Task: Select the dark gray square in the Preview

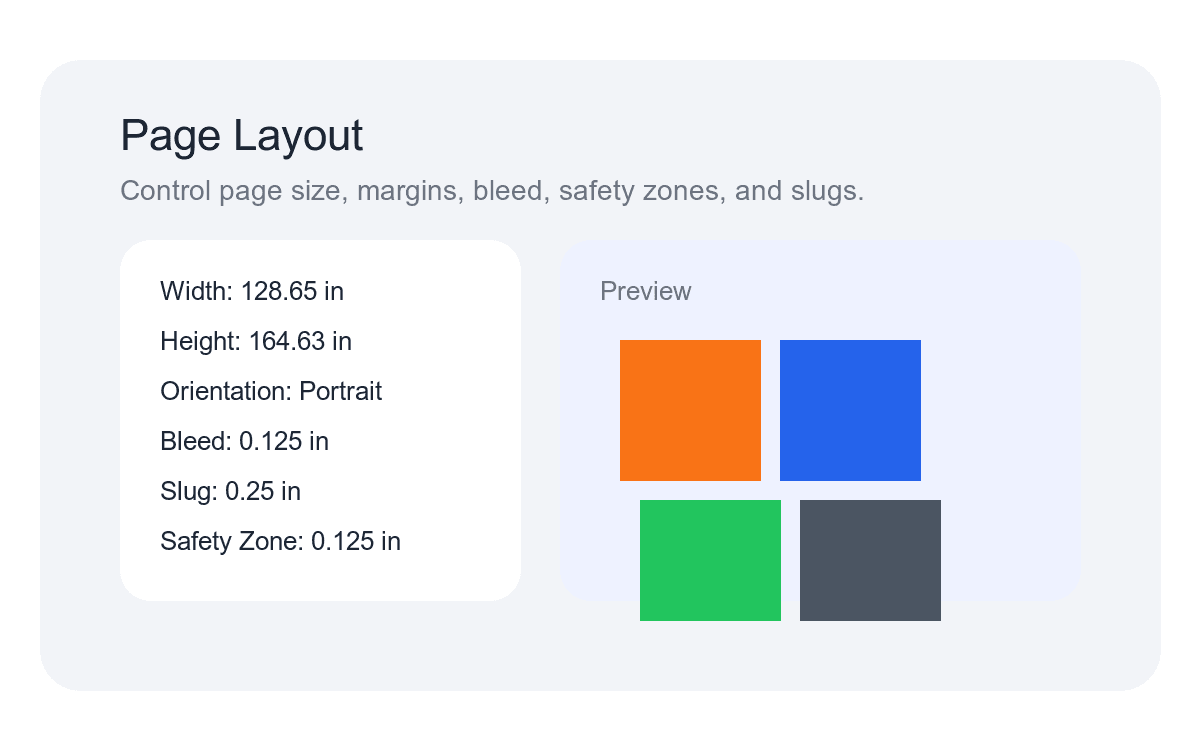Action: (870, 560)
